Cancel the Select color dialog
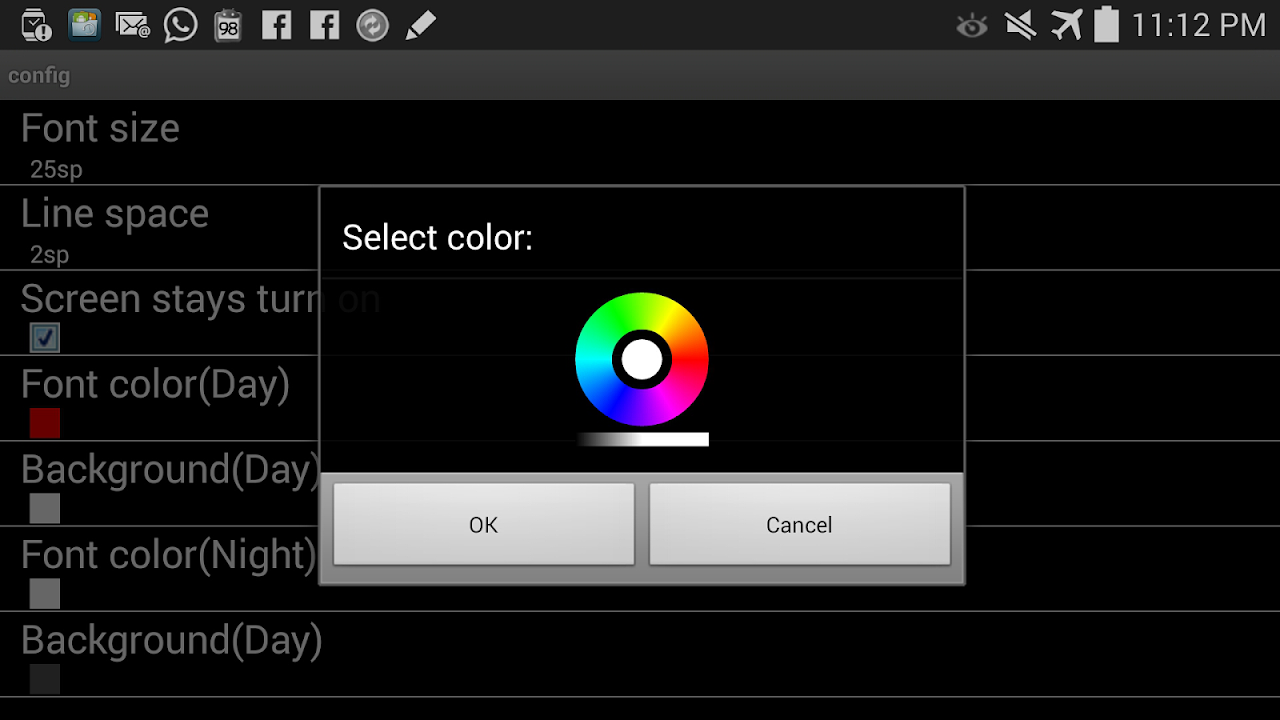Image resolution: width=1280 pixels, height=720 pixels. (799, 525)
